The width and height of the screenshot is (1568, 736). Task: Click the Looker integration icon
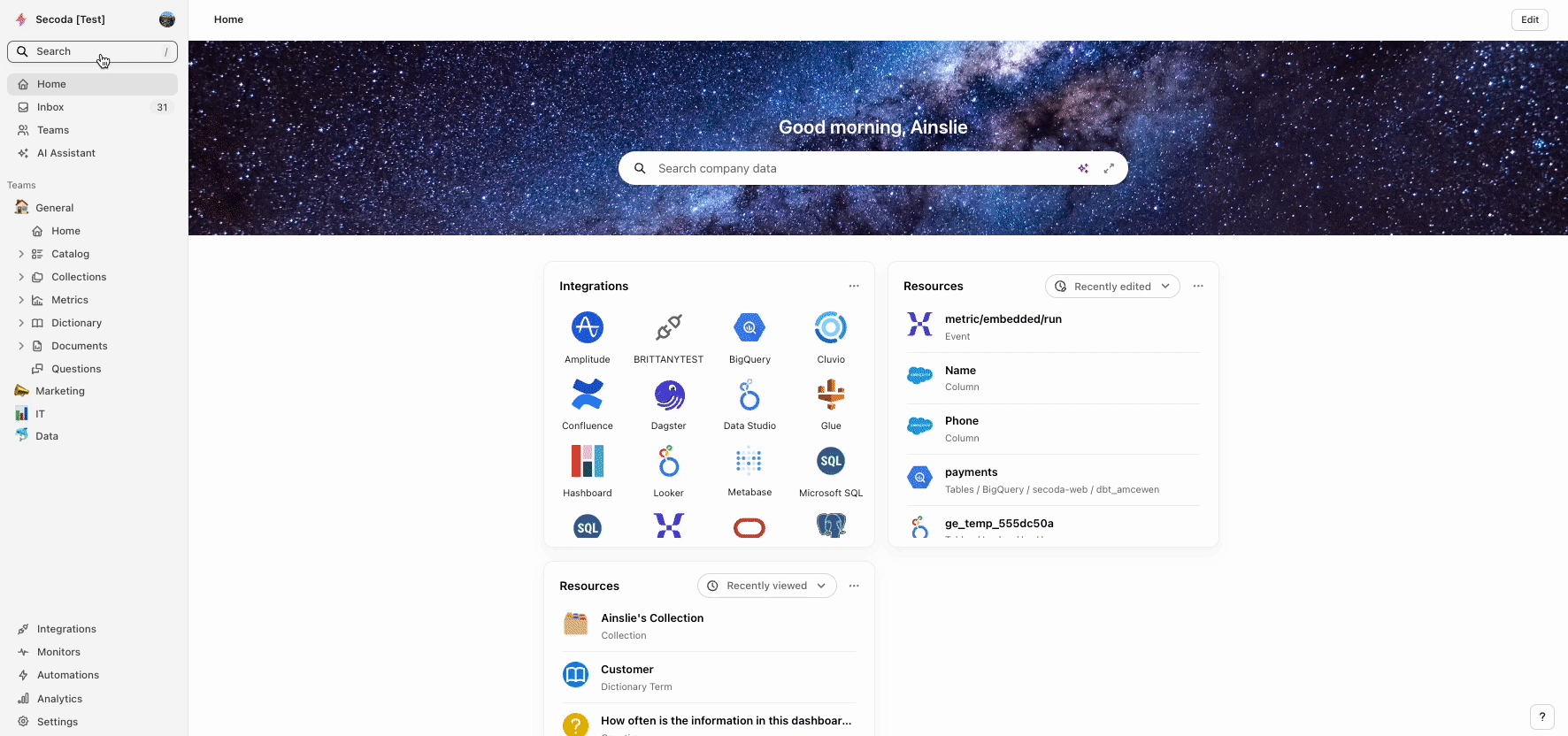(668, 462)
